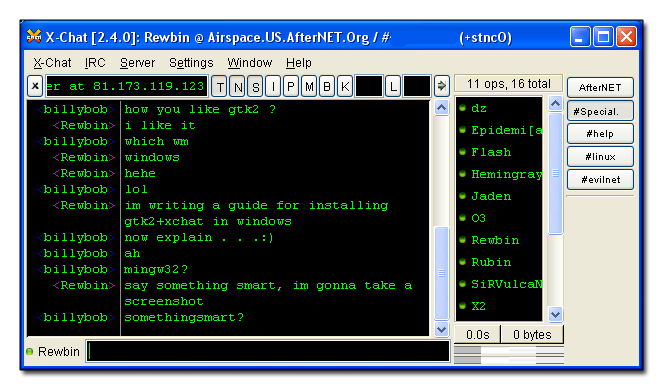Image resolution: width=663 pixels, height=390 pixels.
Task: Toggle channel mode B
Action: pos(327,87)
